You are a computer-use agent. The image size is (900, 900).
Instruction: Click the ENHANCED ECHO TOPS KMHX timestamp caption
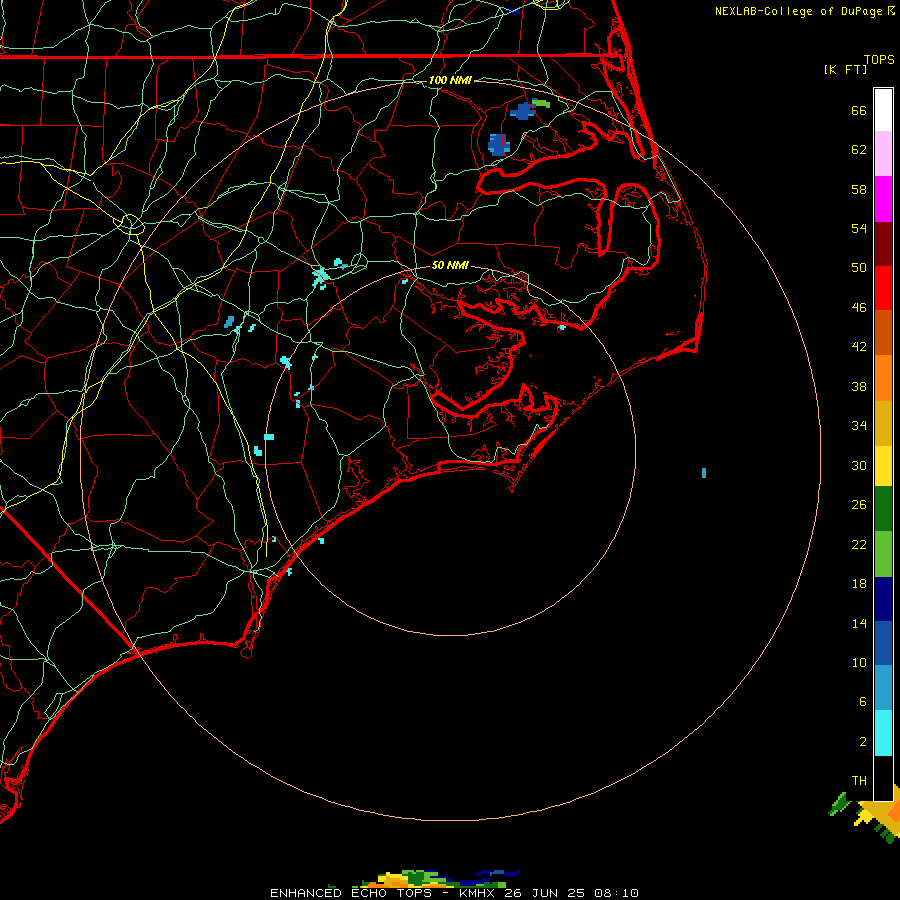click(454, 893)
